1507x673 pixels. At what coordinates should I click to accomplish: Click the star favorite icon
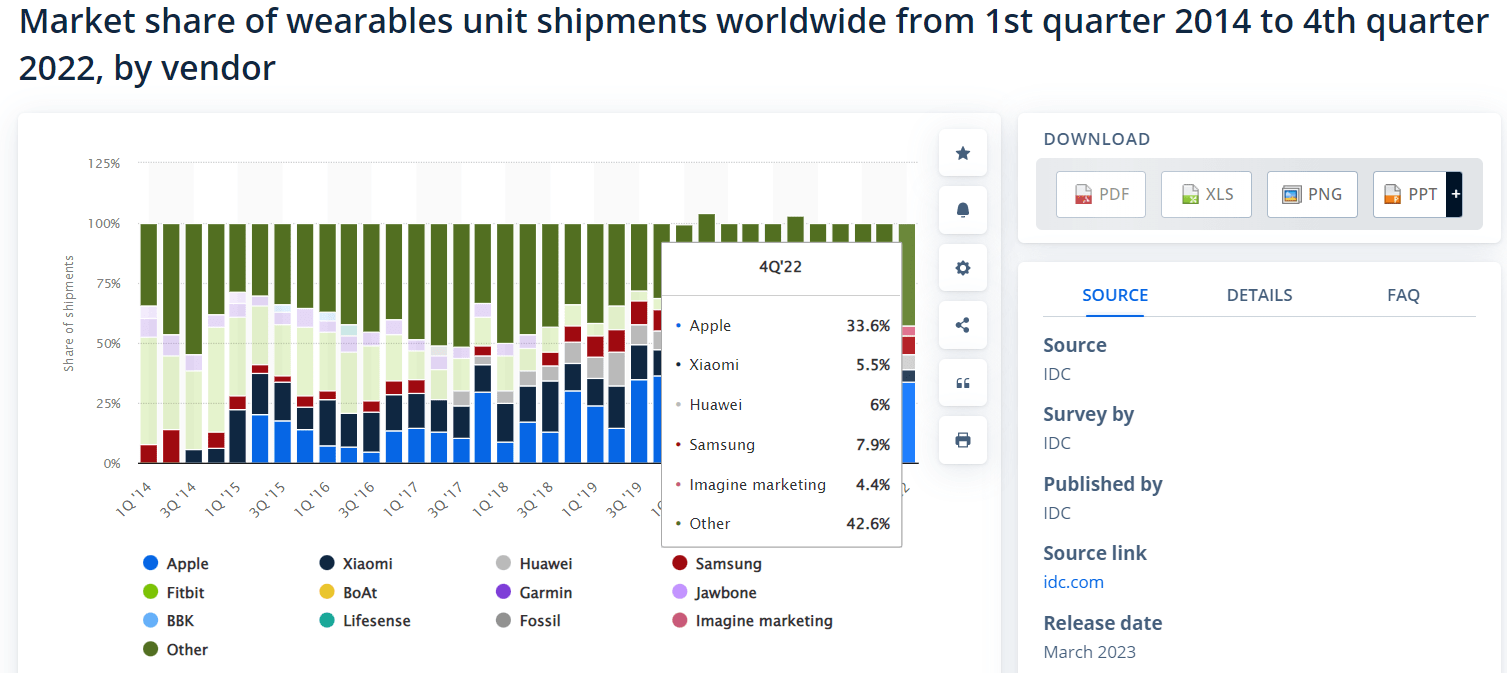(963, 153)
